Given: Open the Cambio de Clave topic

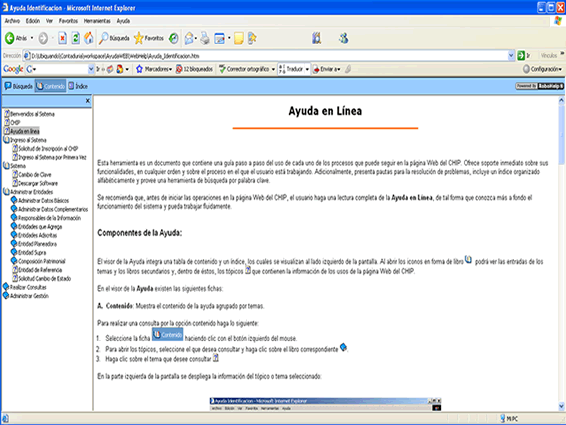Looking at the screenshot, I should [32, 174].
